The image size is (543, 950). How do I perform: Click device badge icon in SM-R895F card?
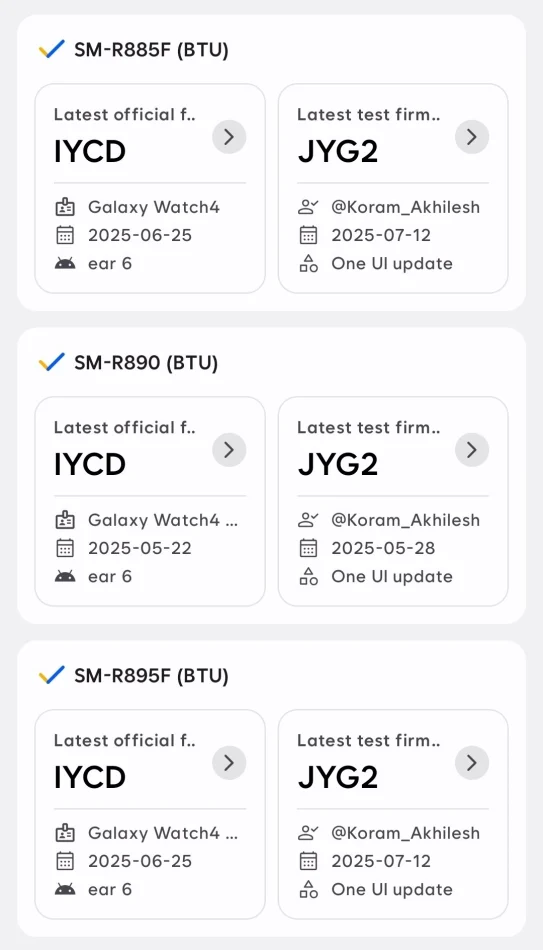65,833
